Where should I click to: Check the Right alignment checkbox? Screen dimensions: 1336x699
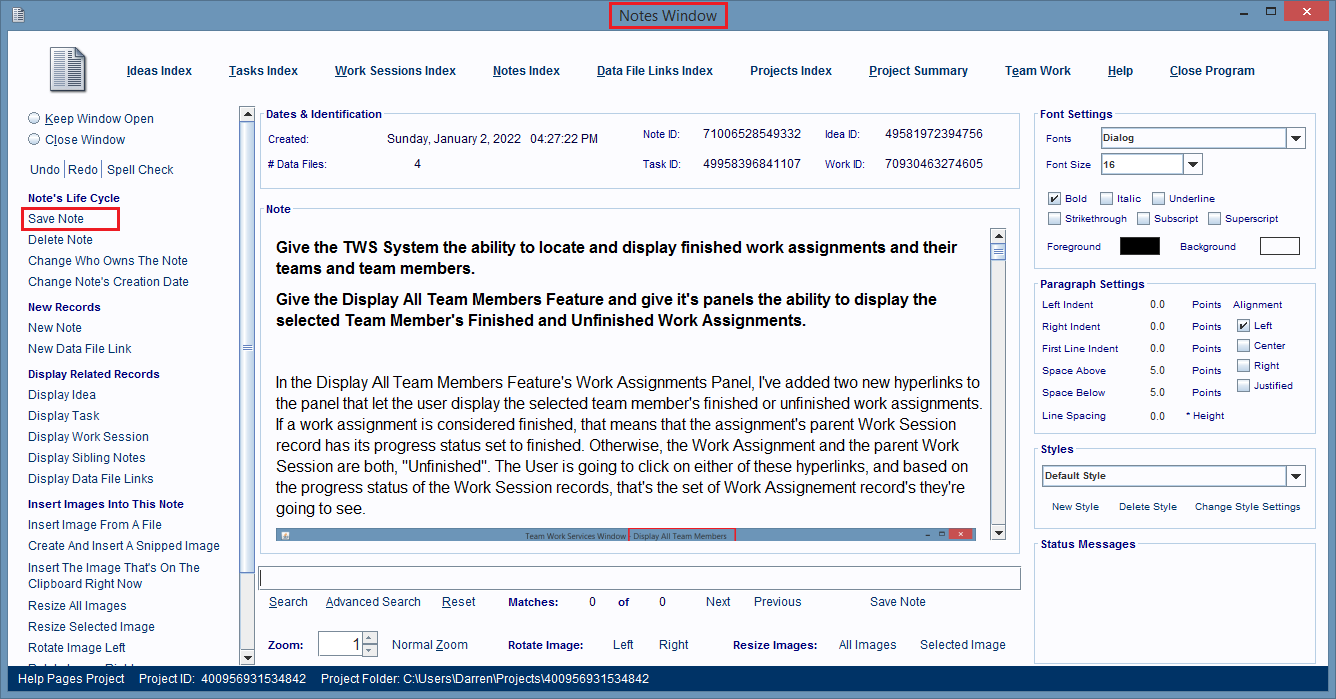pos(1243,365)
